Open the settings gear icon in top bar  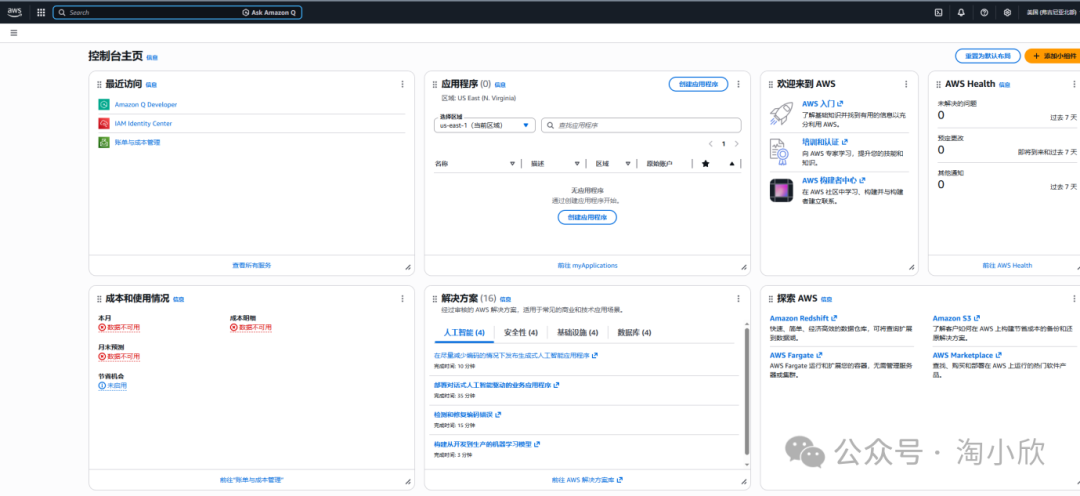1007,12
